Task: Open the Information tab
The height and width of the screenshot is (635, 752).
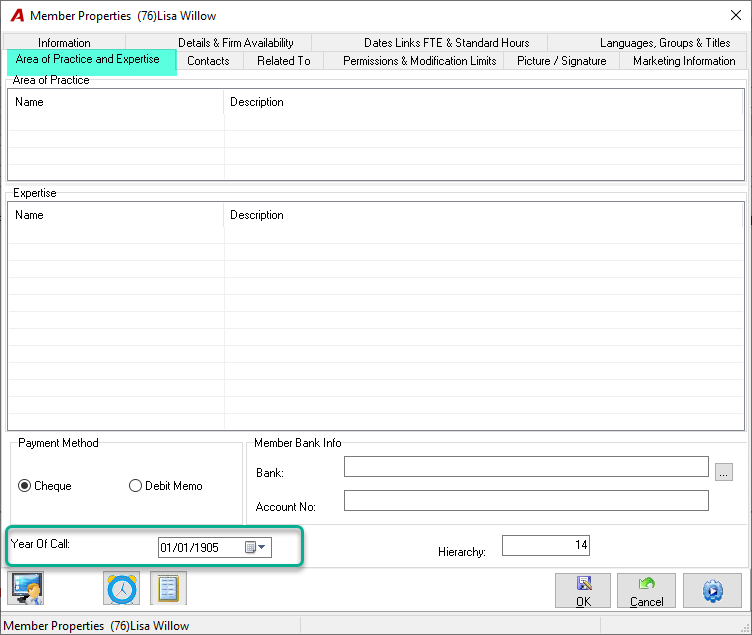Action: [64, 43]
